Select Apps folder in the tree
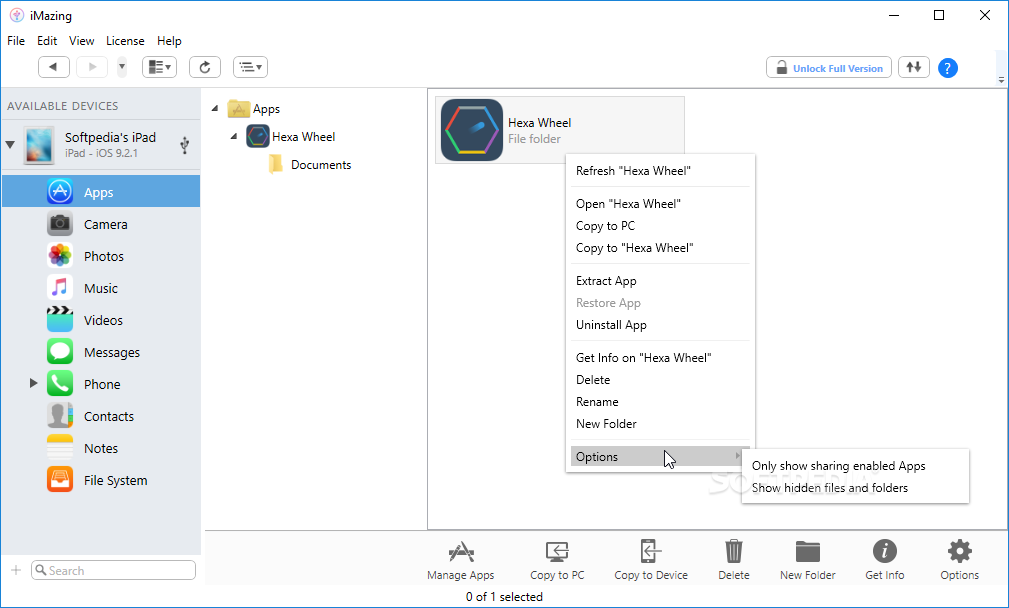 pyautogui.click(x=254, y=109)
